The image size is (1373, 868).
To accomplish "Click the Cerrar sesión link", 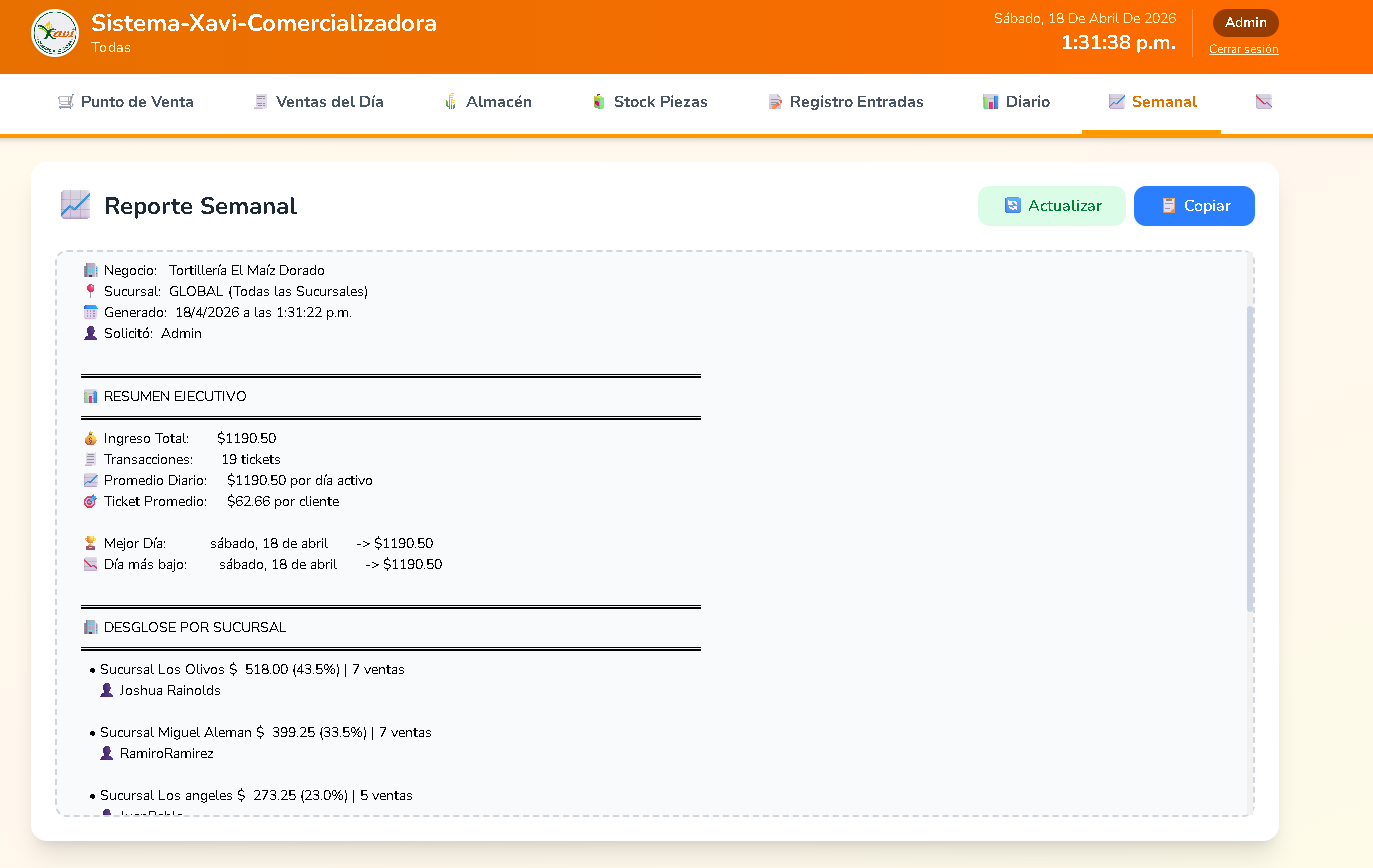I will tap(1243, 49).
